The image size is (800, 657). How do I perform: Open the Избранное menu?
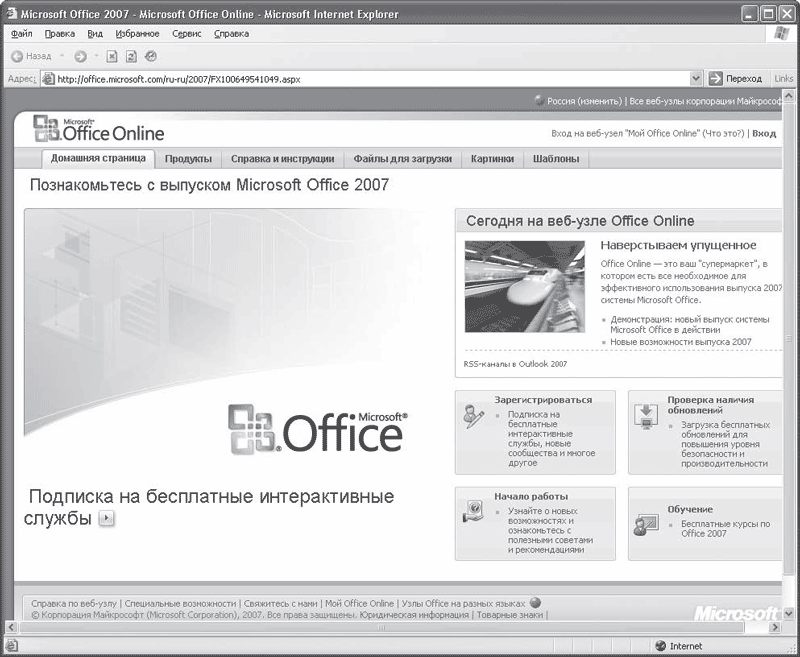pos(137,33)
